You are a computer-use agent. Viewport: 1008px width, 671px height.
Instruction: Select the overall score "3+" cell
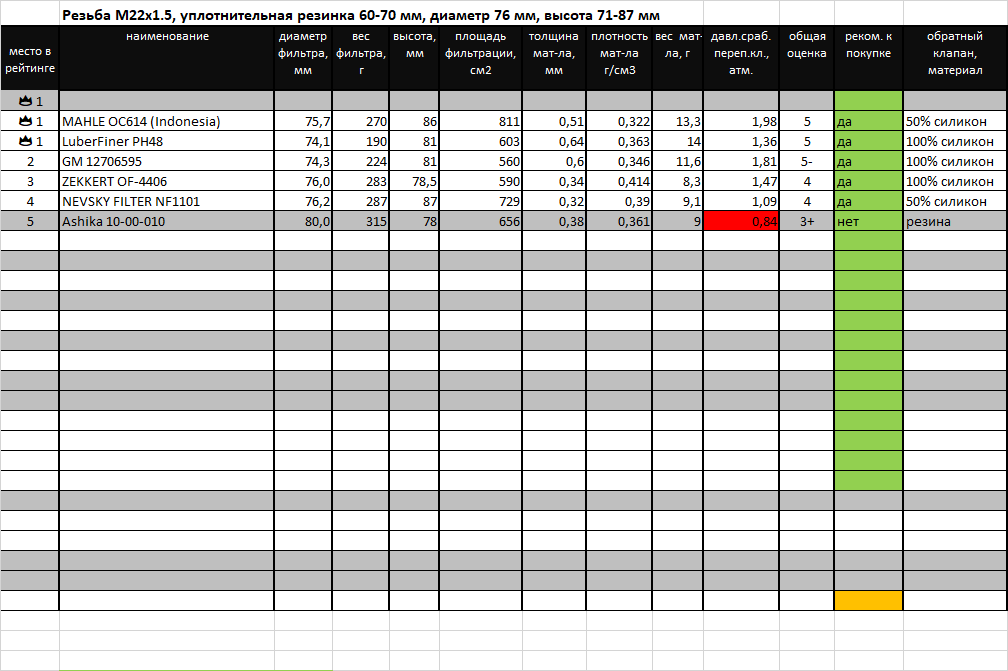click(807, 221)
